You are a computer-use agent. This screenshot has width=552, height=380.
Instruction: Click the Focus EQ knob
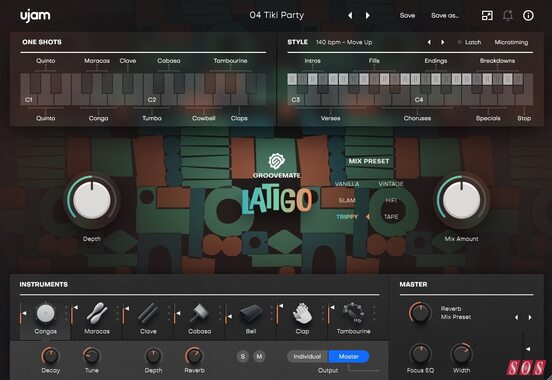(420, 354)
